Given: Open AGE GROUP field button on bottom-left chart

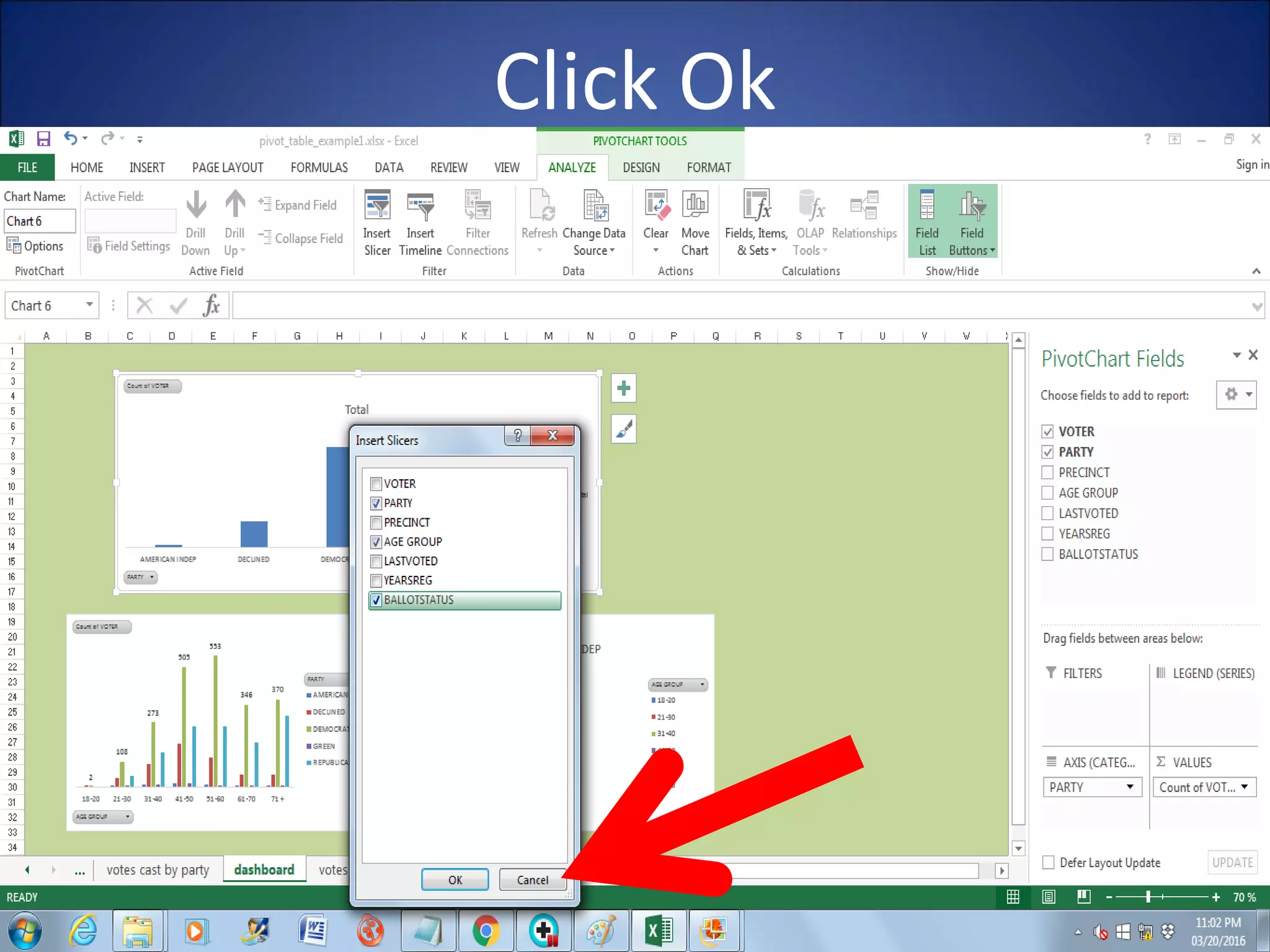Looking at the screenshot, I should [x=103, y=817].
